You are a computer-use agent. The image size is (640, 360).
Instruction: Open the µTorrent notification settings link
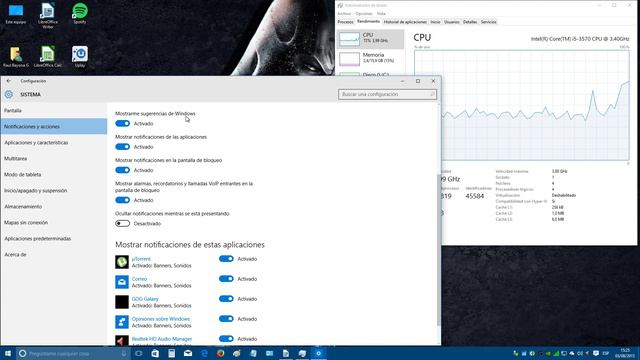141,259
